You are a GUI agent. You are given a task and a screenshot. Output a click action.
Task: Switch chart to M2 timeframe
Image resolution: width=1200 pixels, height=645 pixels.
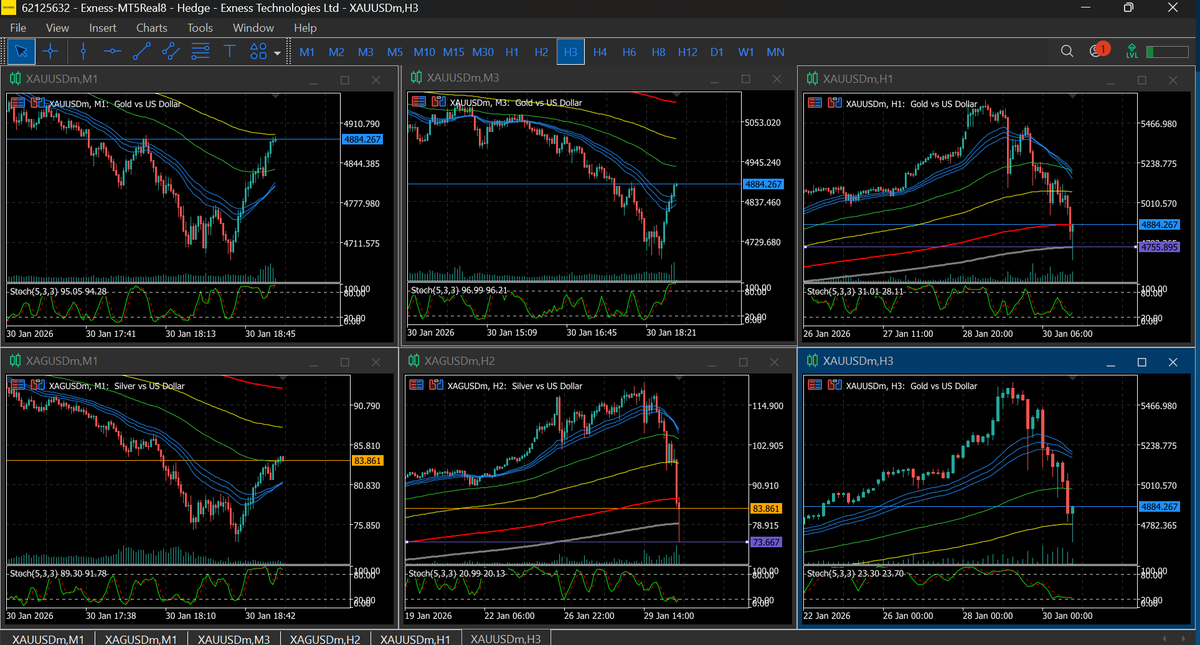click(336, 52)
